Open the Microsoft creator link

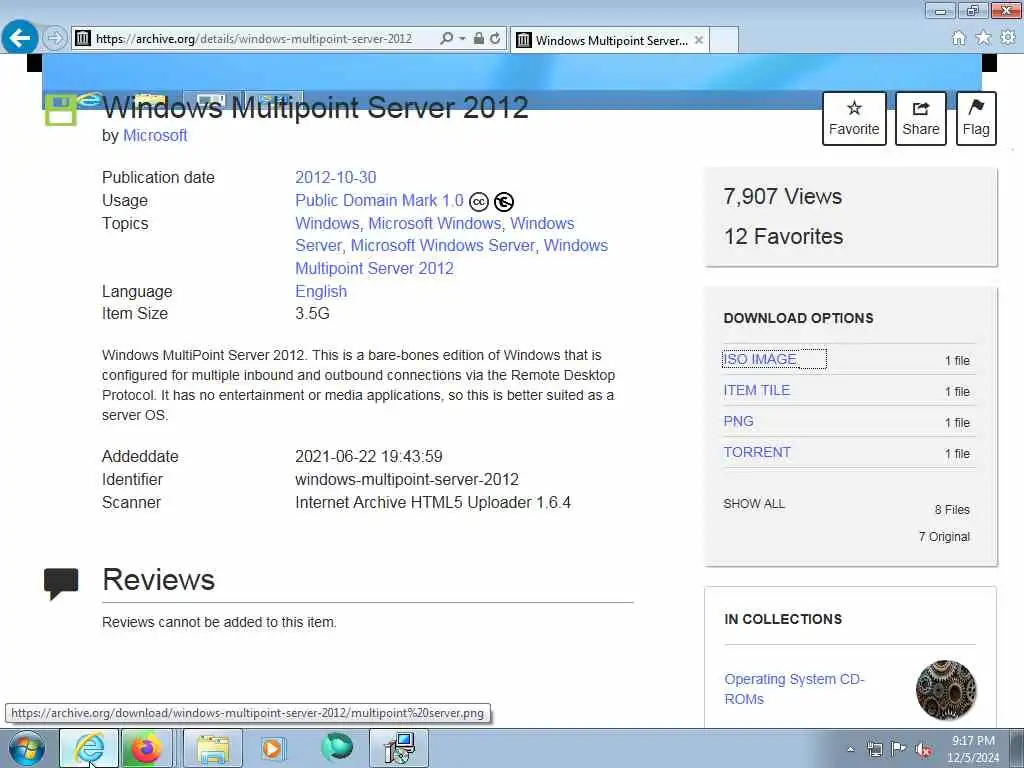(155, 135)
